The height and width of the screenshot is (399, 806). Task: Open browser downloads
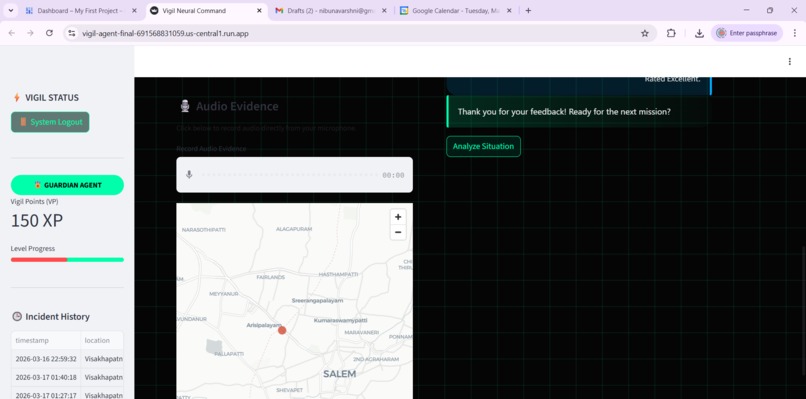point(699,33)
